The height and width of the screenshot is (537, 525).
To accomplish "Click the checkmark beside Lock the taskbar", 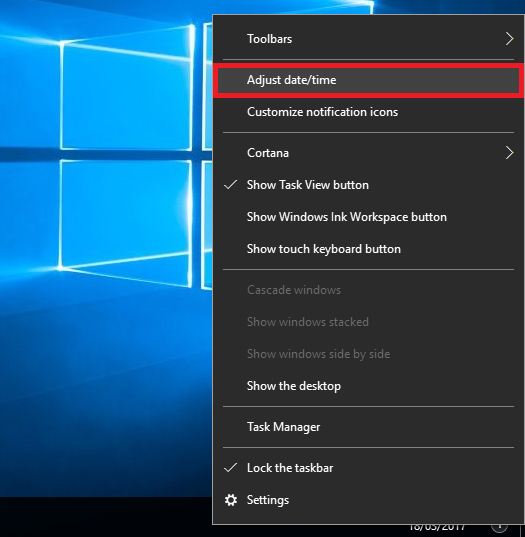I will (x=230, y=468).
